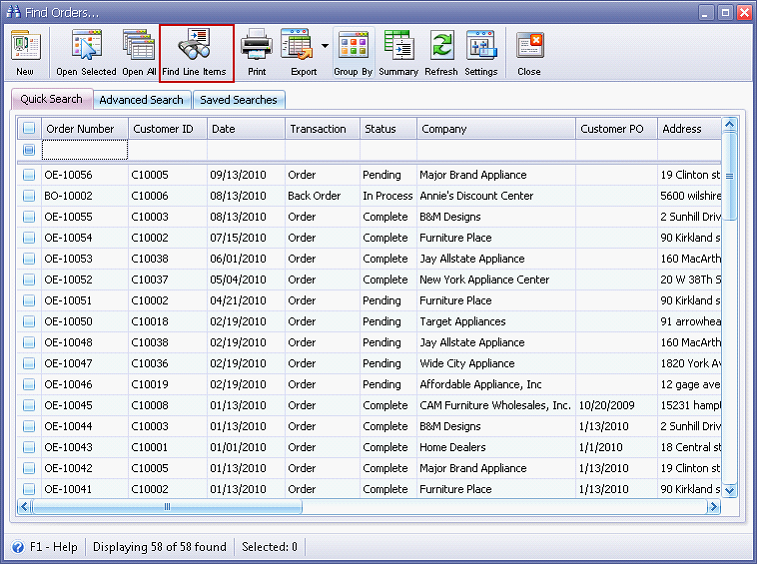Refresh the orders list
Viewport: 758px width, 565px height.
click(x=441, y=52)
